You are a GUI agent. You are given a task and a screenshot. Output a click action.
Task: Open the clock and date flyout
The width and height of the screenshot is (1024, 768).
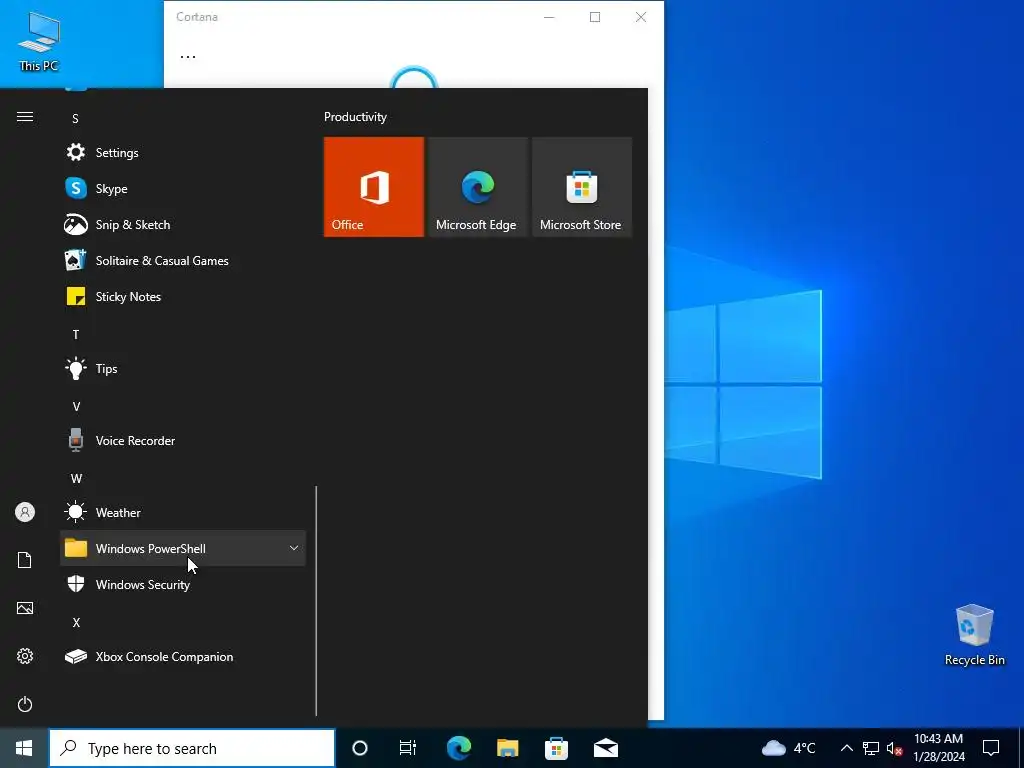938,748
